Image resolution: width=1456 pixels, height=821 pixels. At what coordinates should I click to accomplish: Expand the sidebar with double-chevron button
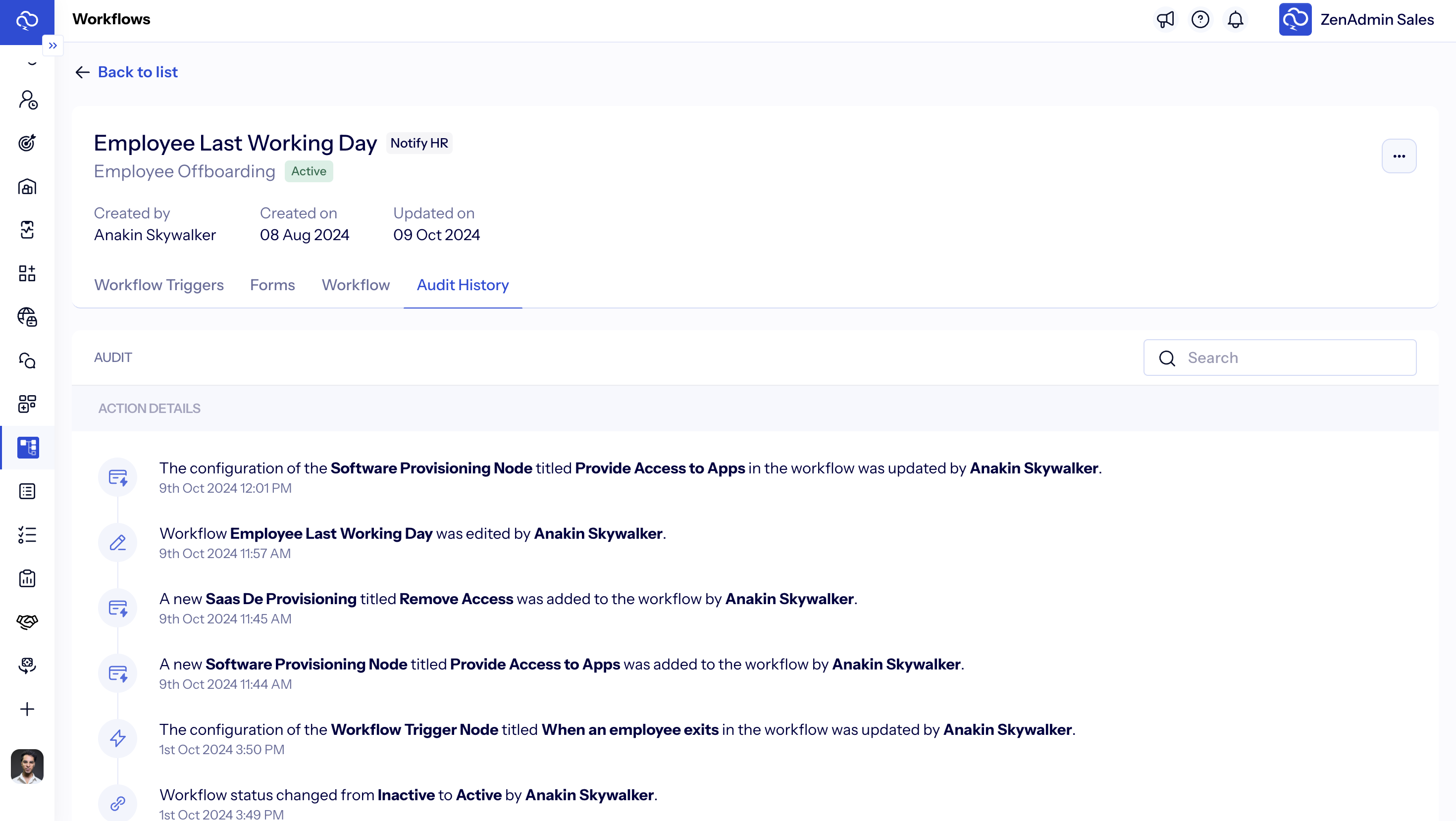[52, 46]
